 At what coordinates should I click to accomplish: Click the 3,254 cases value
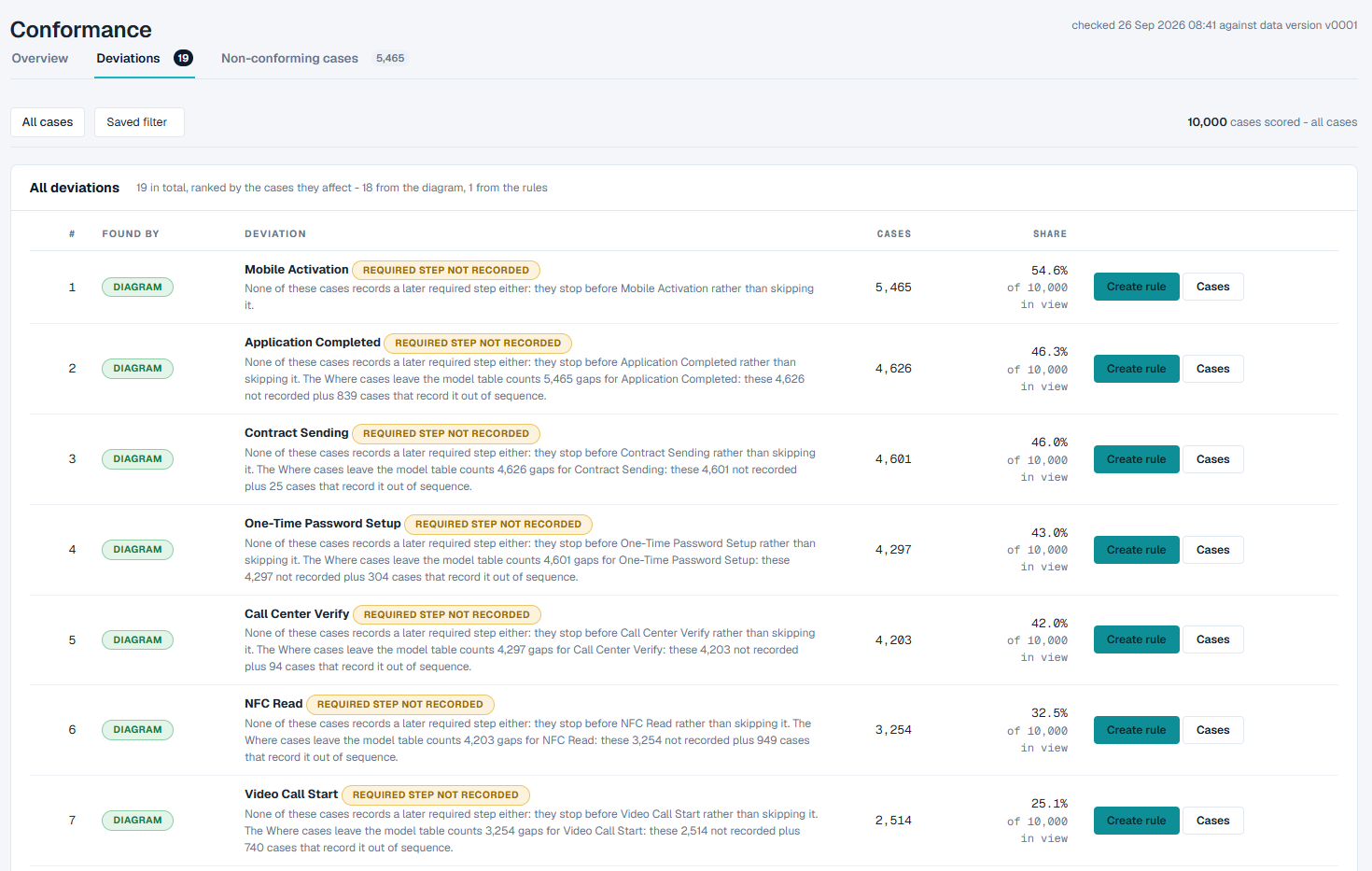pos(893,730)
